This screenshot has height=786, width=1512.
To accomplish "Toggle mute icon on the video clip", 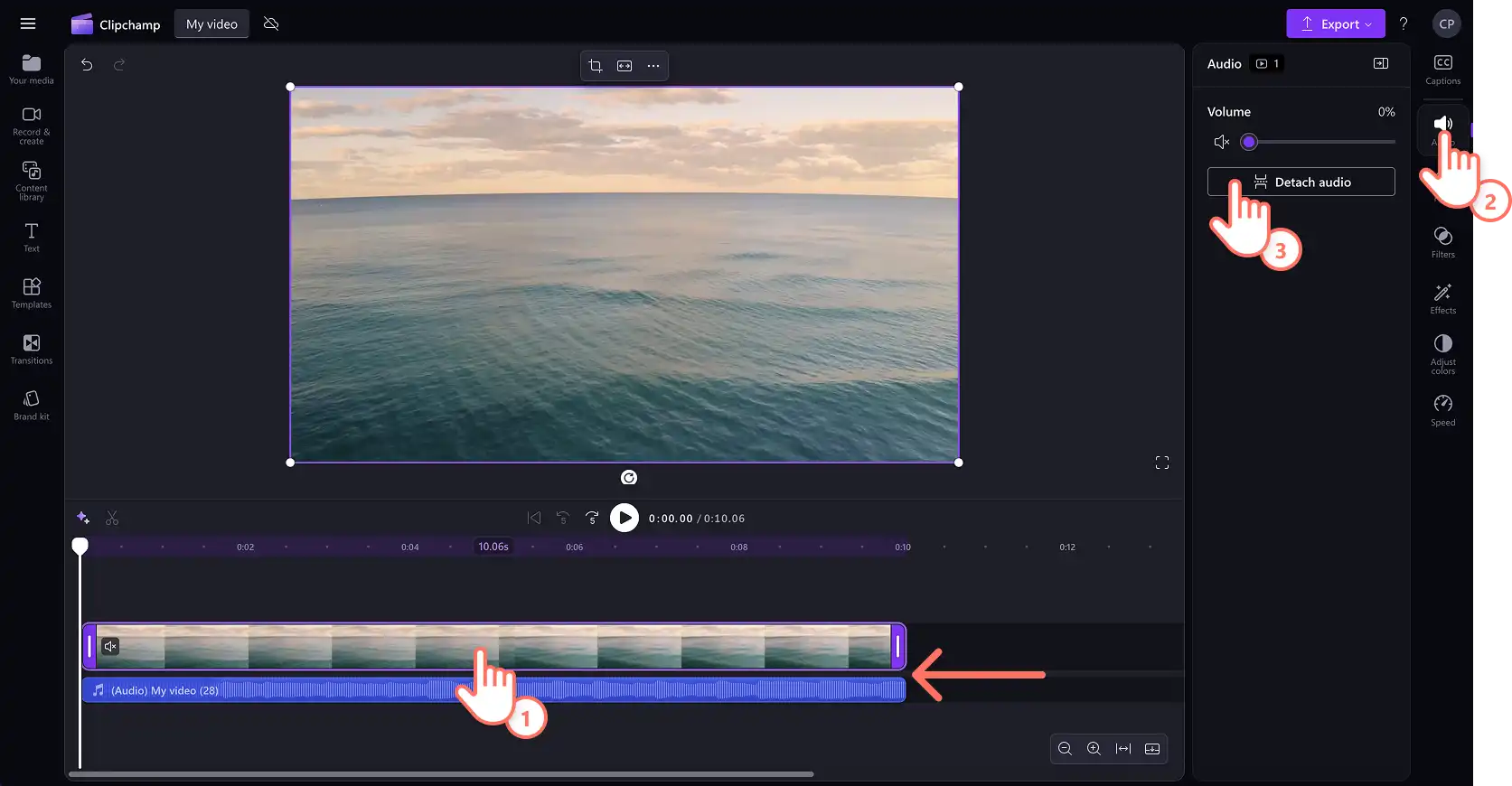I will pyautogui.click(x=110, y=646).
